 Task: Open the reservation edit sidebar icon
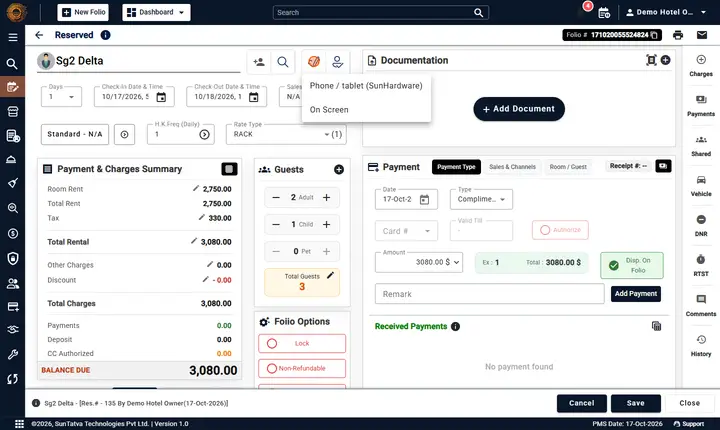[x=12, y=87]
